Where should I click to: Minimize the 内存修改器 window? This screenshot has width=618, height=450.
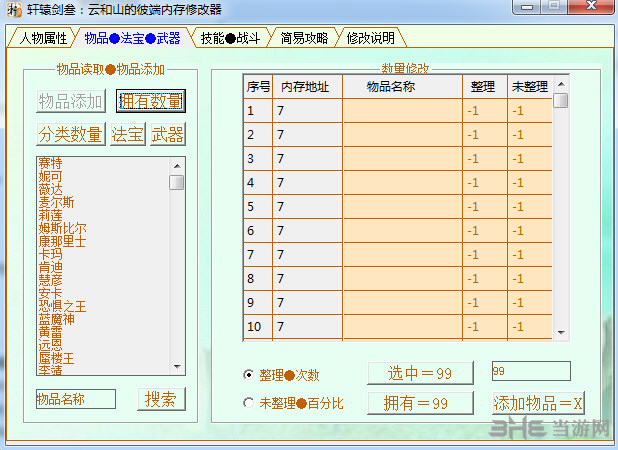[x=527, y=6]
